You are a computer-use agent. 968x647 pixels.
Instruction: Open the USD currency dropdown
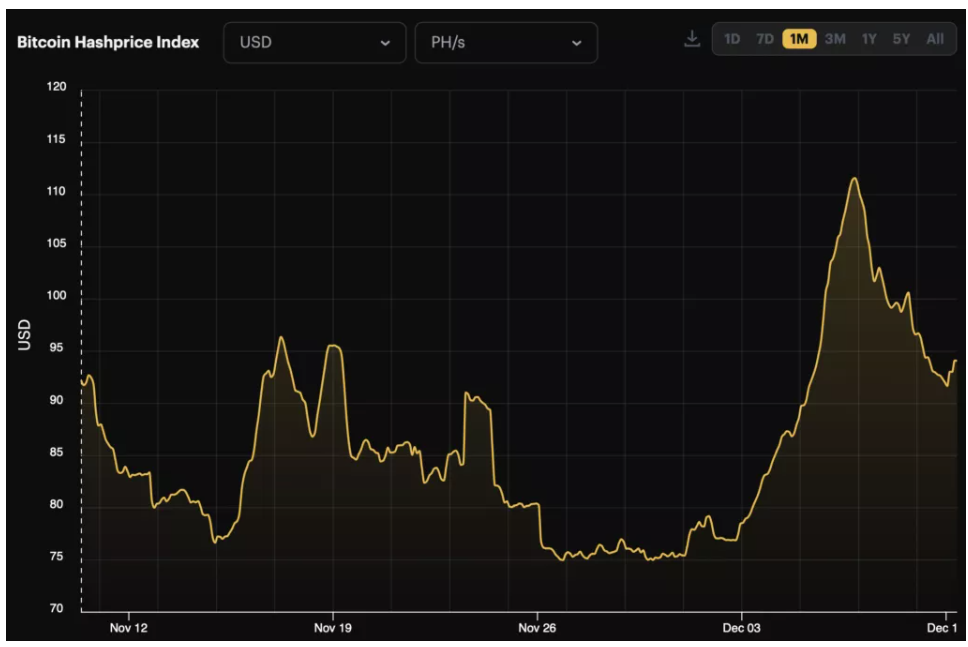coord(314,43)
